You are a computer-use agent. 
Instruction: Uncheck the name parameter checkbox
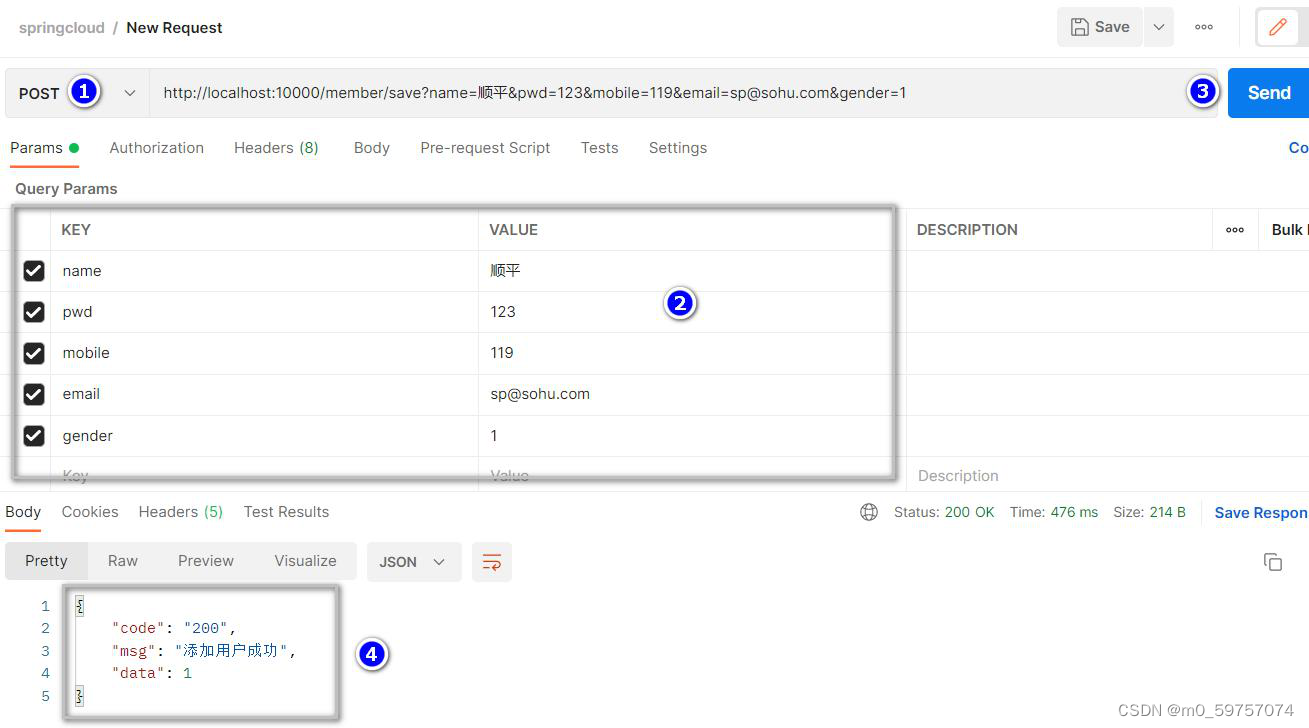pos(34,271)
